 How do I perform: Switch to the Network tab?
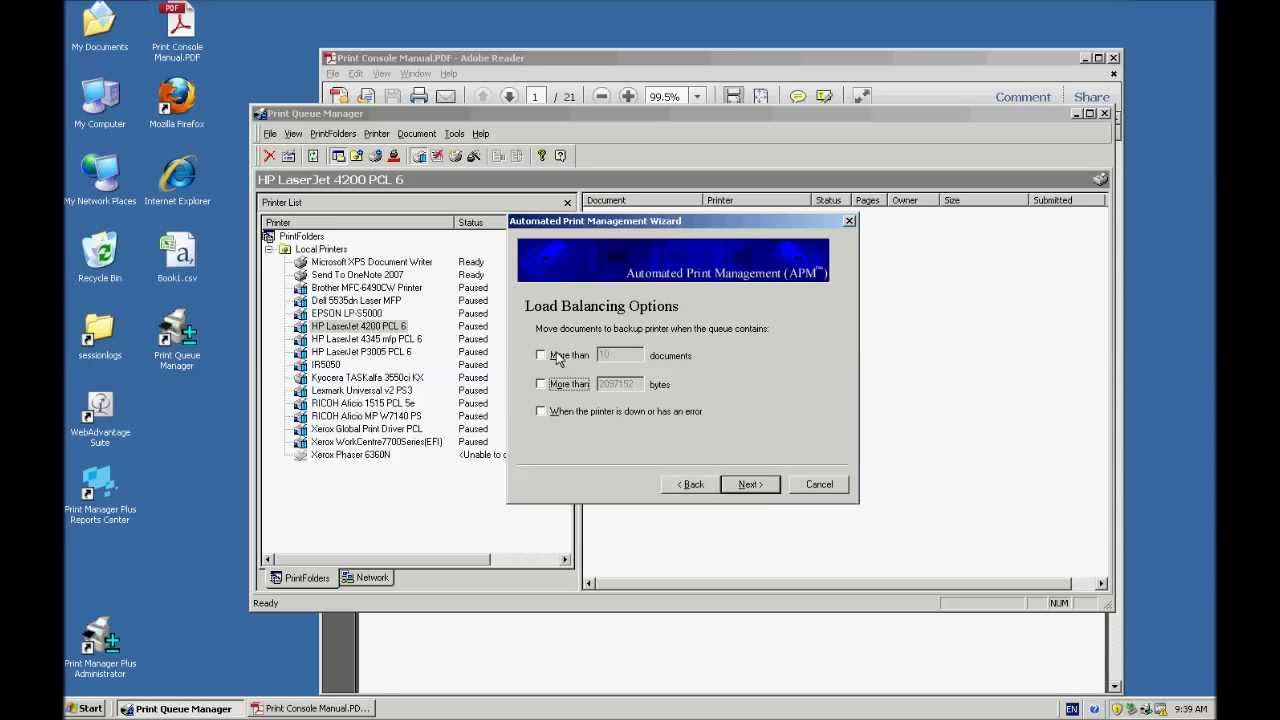[x=365, y=578]
